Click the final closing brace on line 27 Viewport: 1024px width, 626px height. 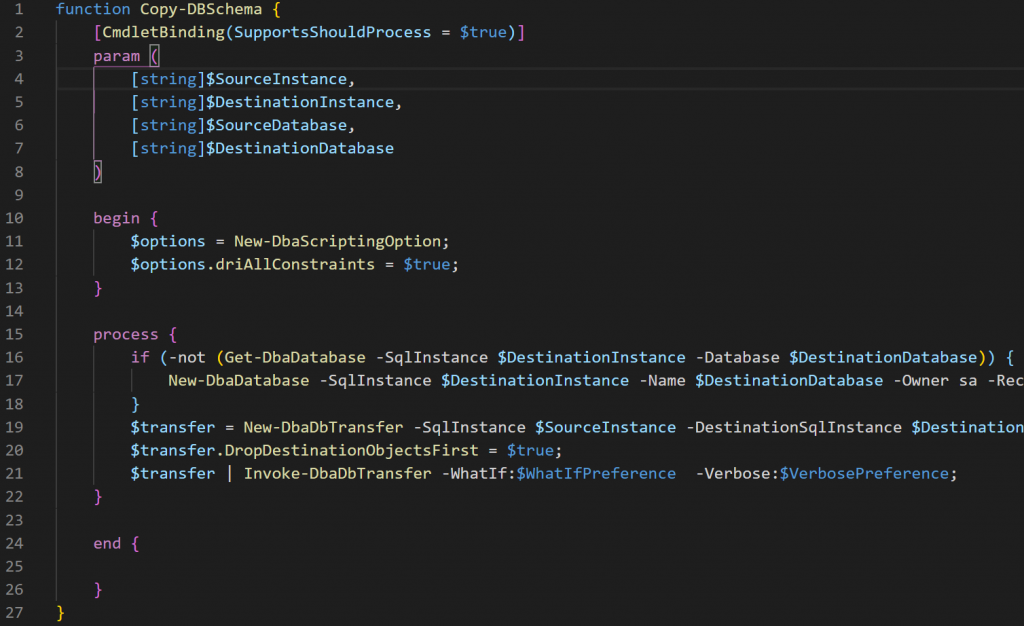(60, 612)
